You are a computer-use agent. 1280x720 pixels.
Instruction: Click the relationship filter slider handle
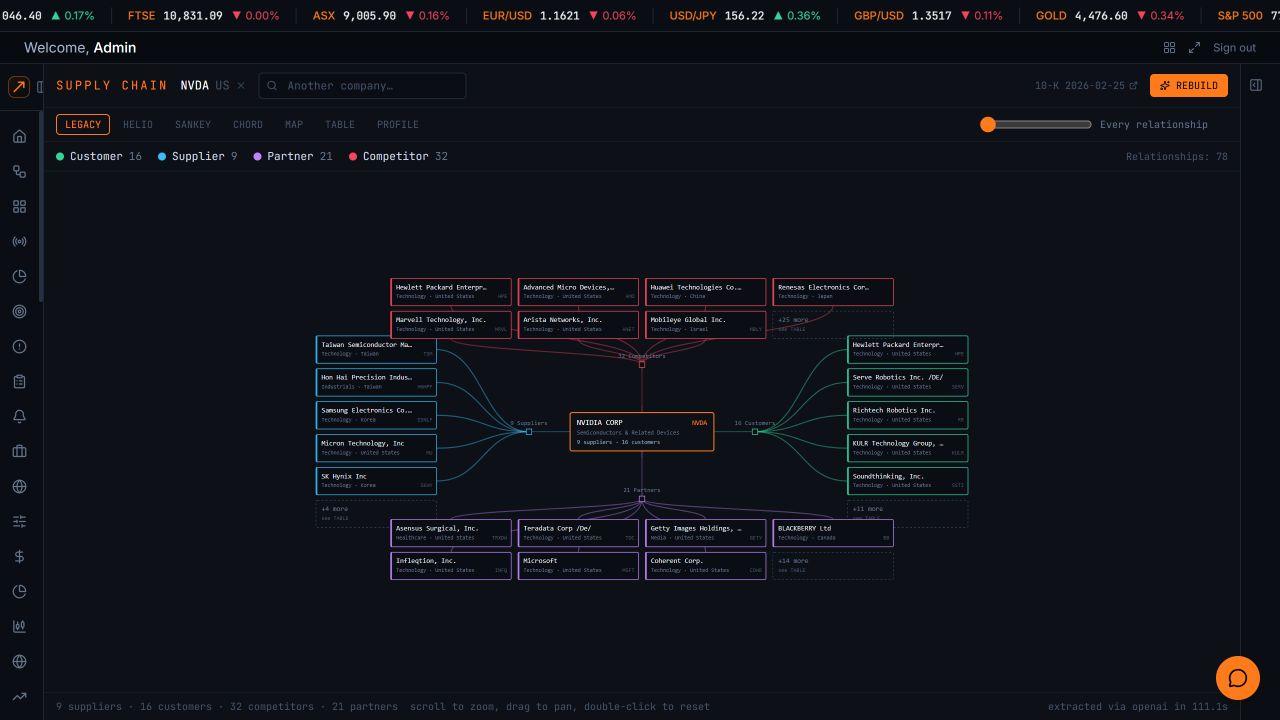[x=988, y=124]
